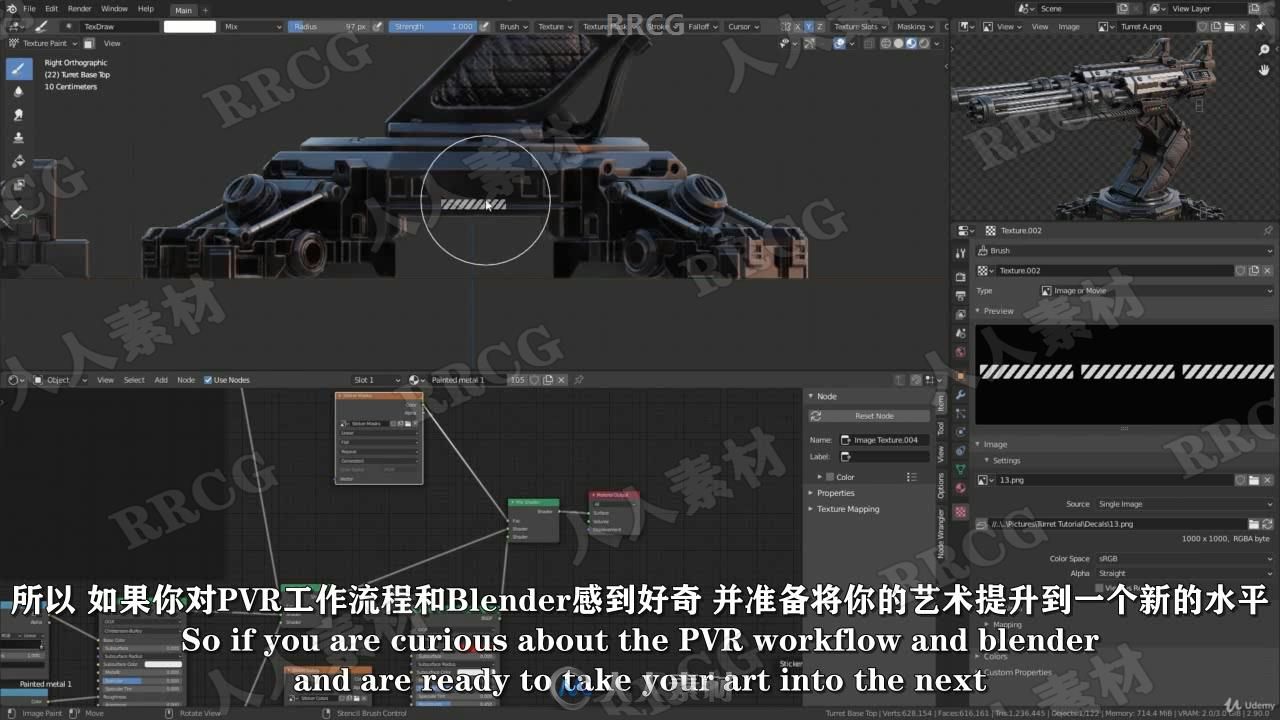Click pin icon in properties header
This screenshot has width=1280, height=720.
click(1268, 230)
